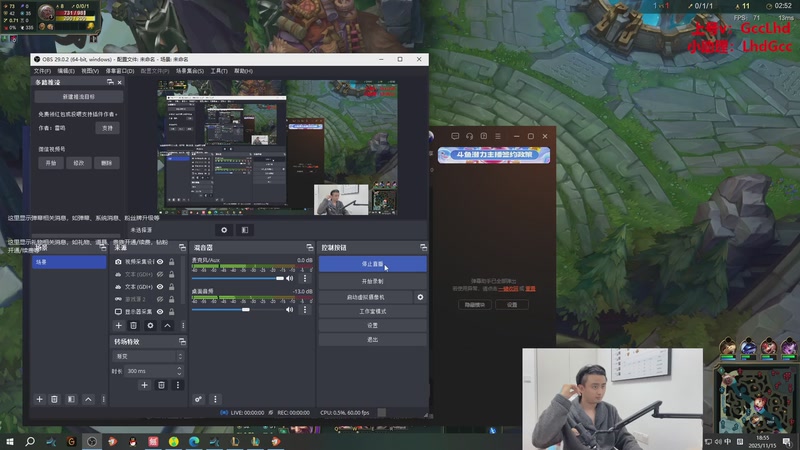Click the Exit button in Controls

pyautogui.click(x=372, y=340)
